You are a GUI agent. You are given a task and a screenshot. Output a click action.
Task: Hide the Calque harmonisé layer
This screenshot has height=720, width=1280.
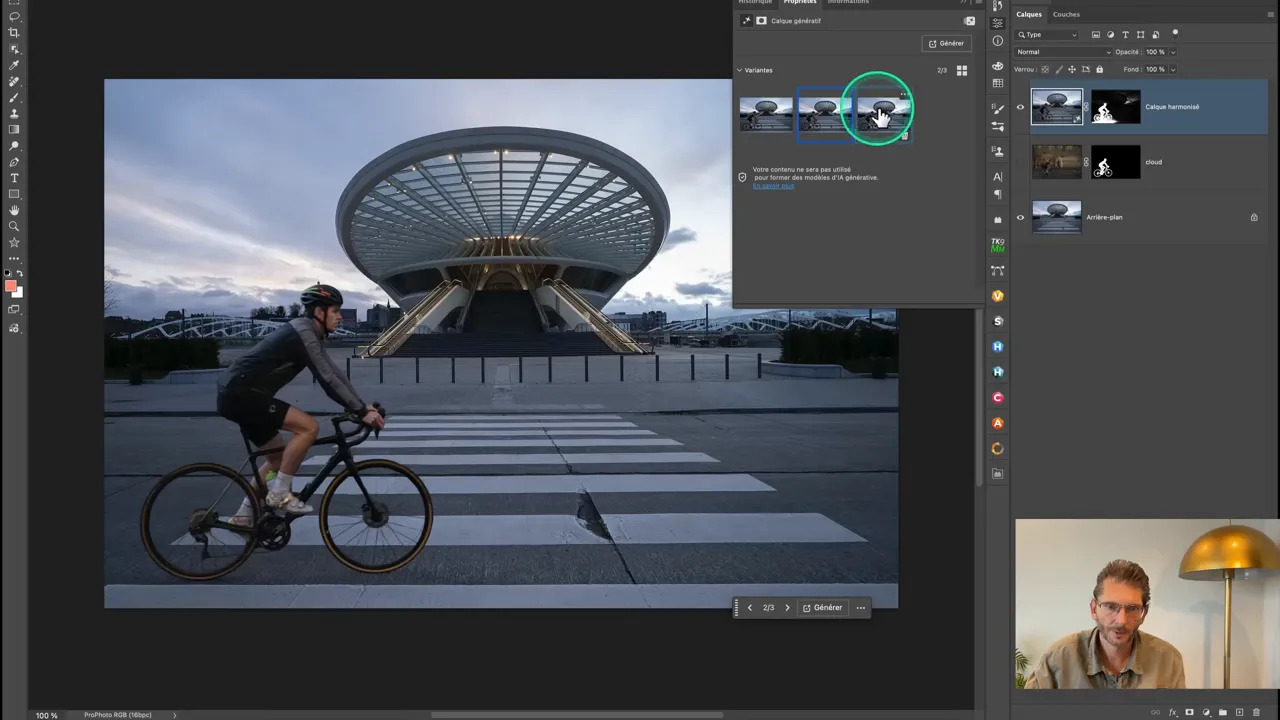point(1020,107)
